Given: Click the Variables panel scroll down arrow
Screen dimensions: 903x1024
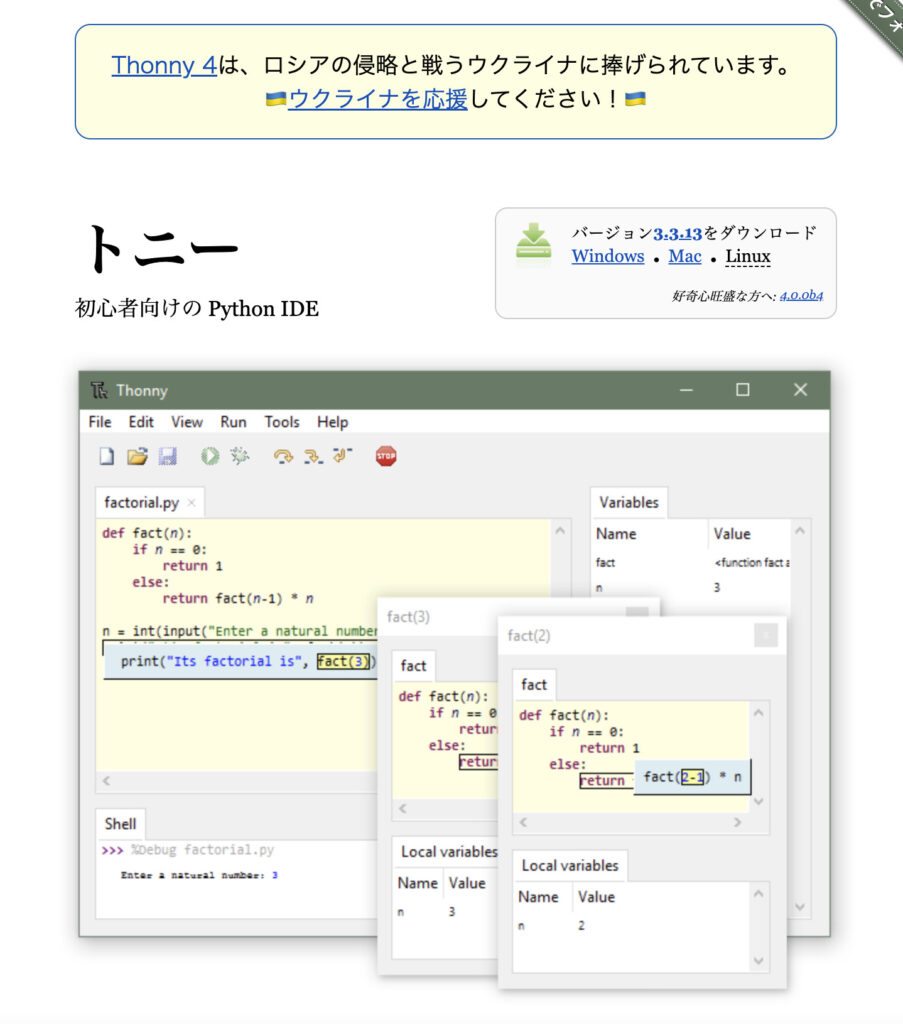Looking at the screenshot, I should coord(800,907).
